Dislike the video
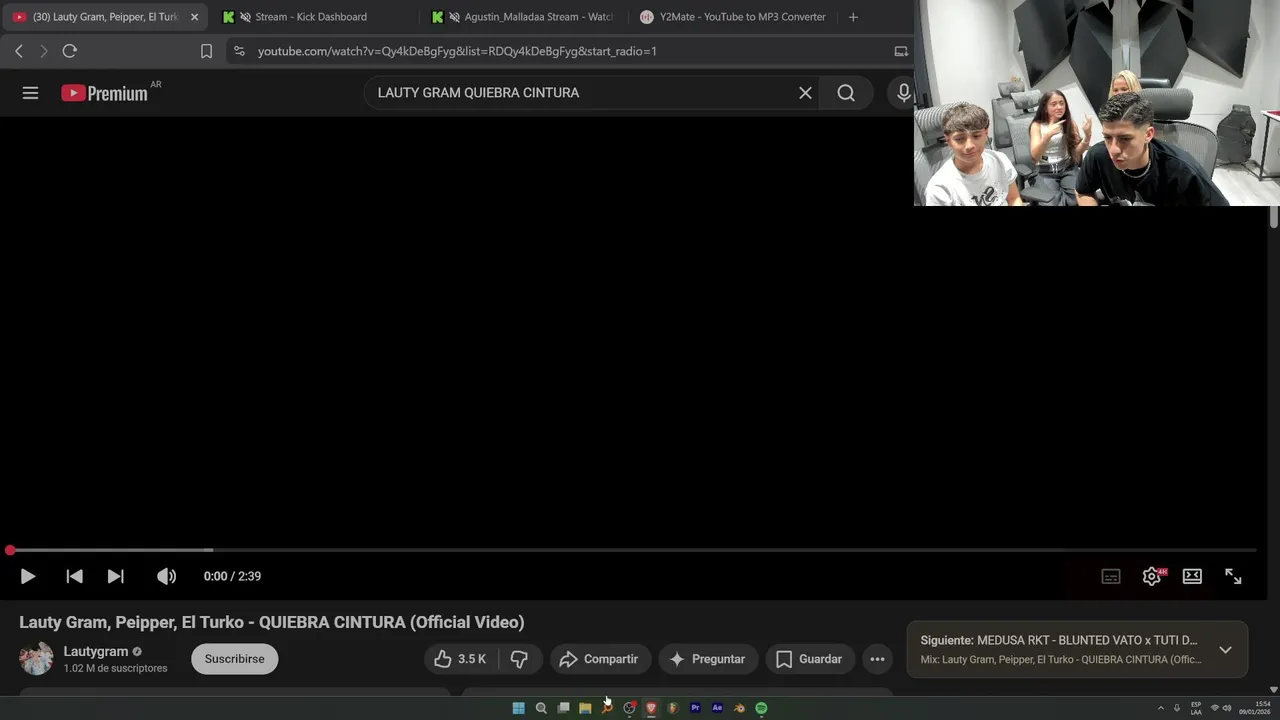Image resolution: width=1280 pixels, height=720 pixels. [x=519, y=659]
